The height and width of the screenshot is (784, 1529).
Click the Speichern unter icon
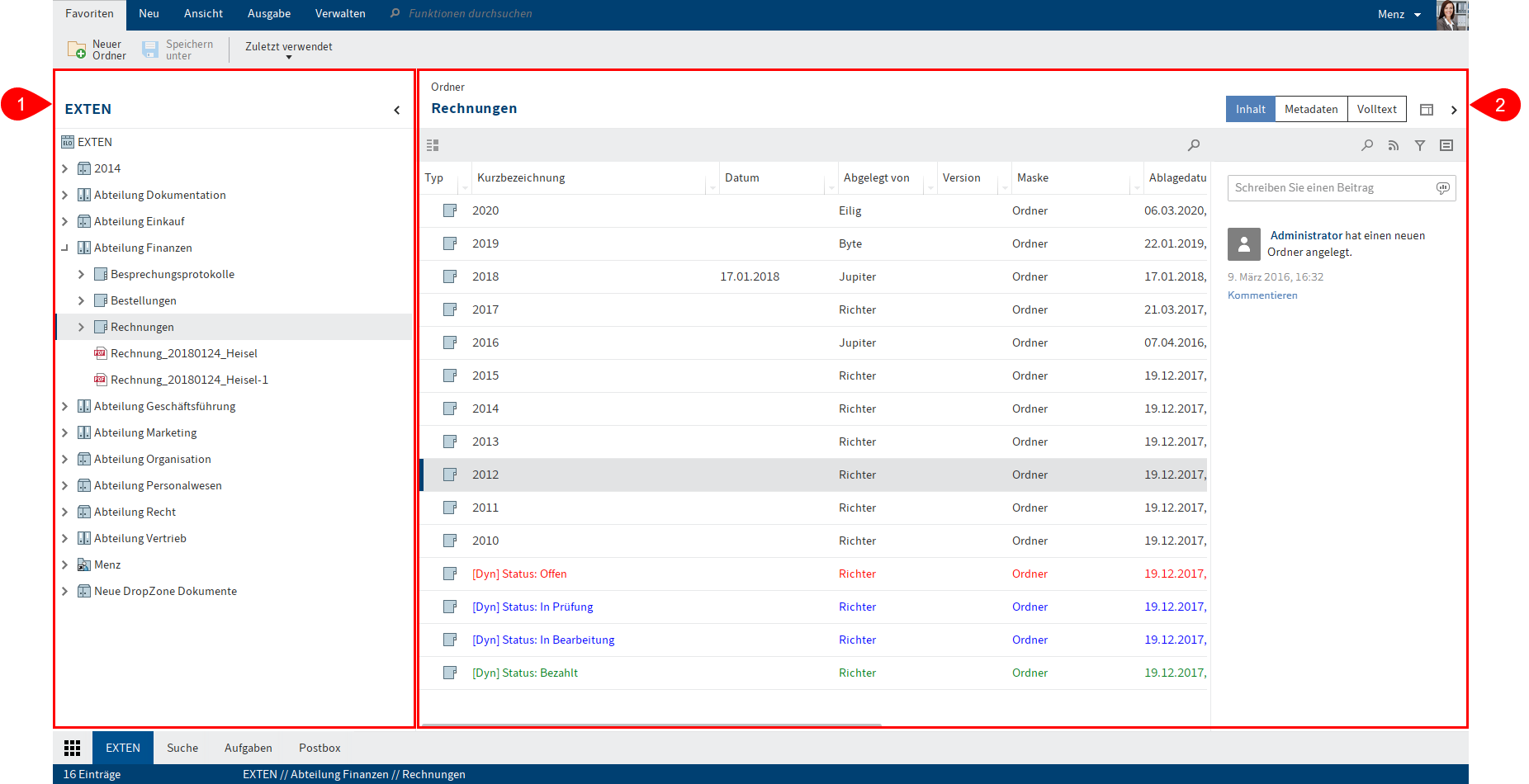point(150,50)
